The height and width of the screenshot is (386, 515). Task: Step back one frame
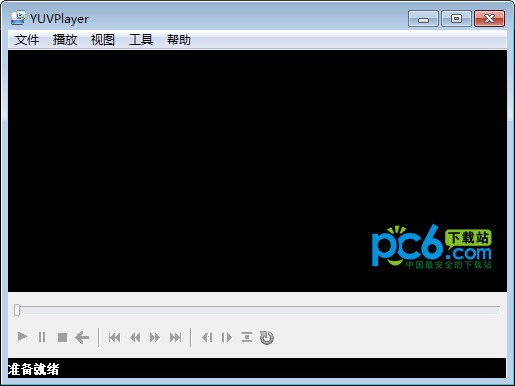pos(207,338)
